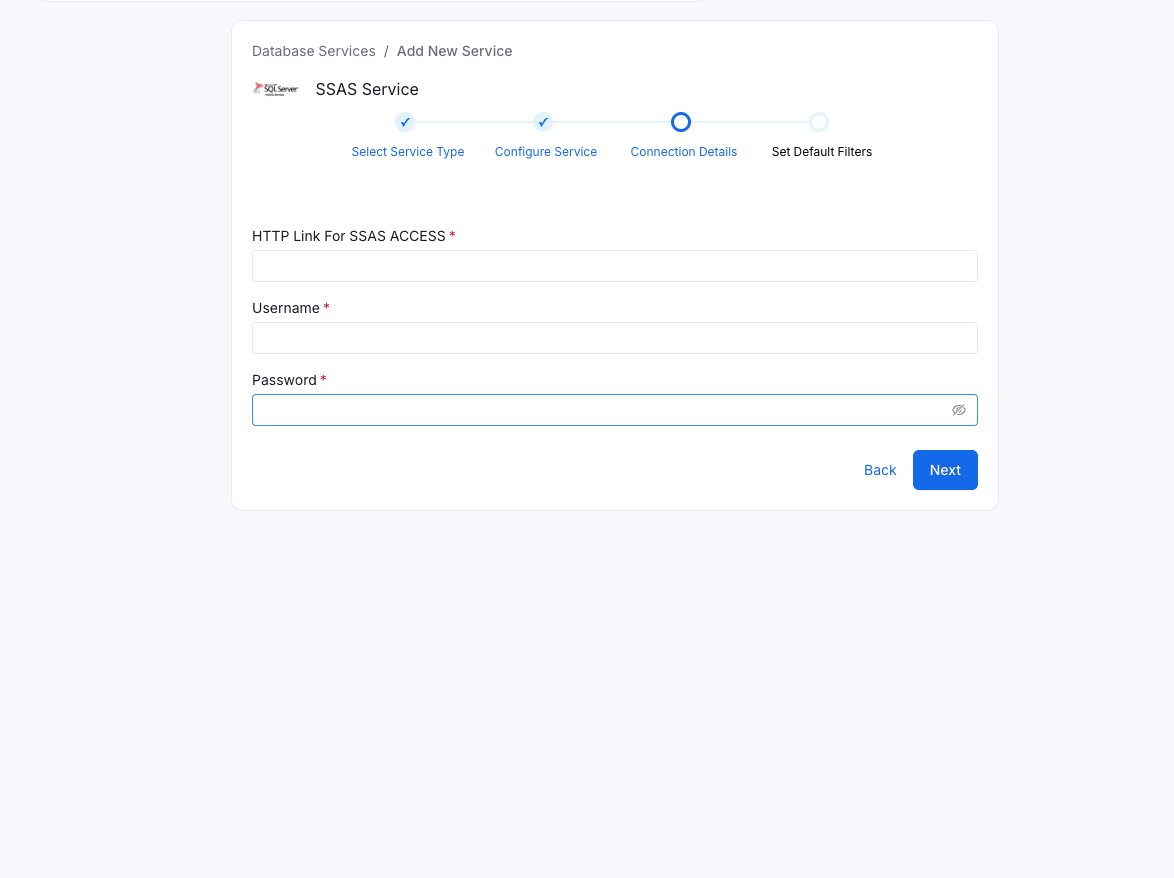
Task: Open Database Services from the breadcrumb
Action: 313,50
